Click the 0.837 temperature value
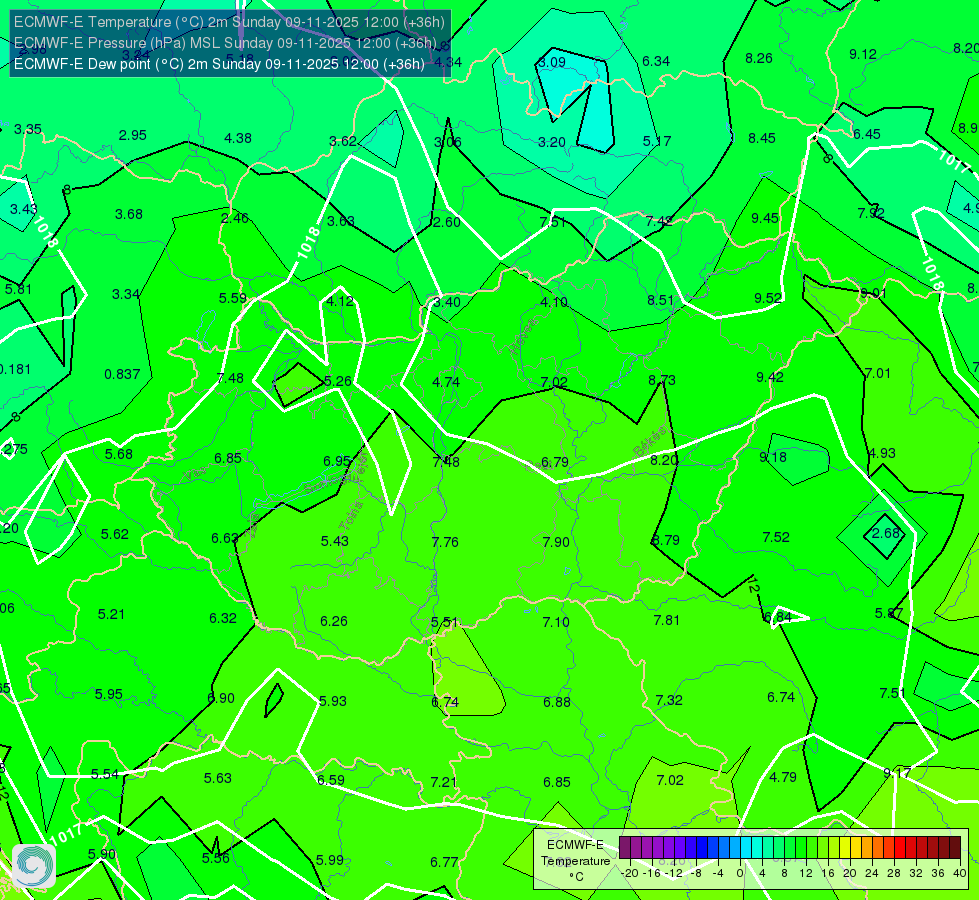979x900 pixels. (122, 374)
